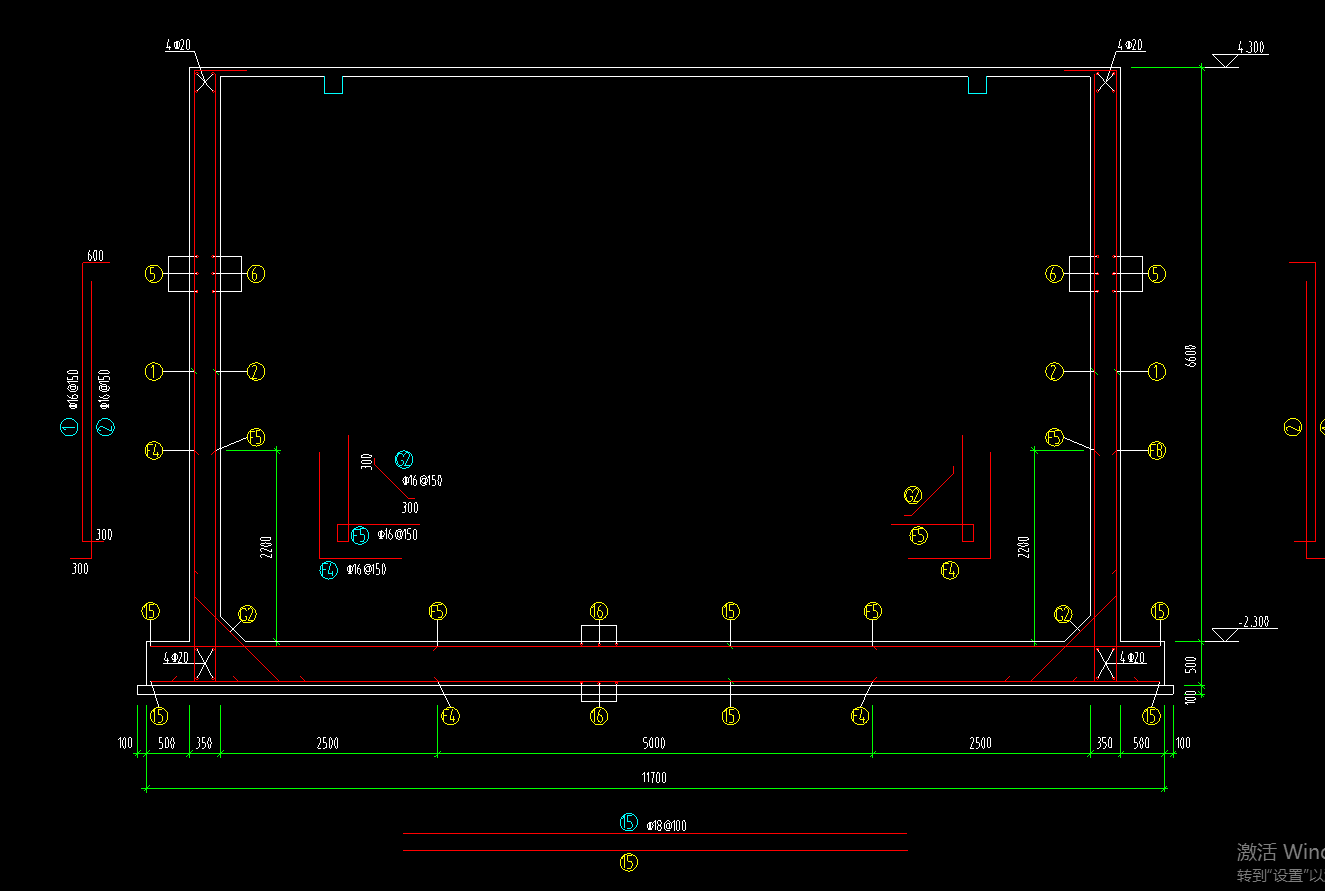1325x891 pixels.
Task: Select the 11700 overall width dimension
Action: point(654,777)
